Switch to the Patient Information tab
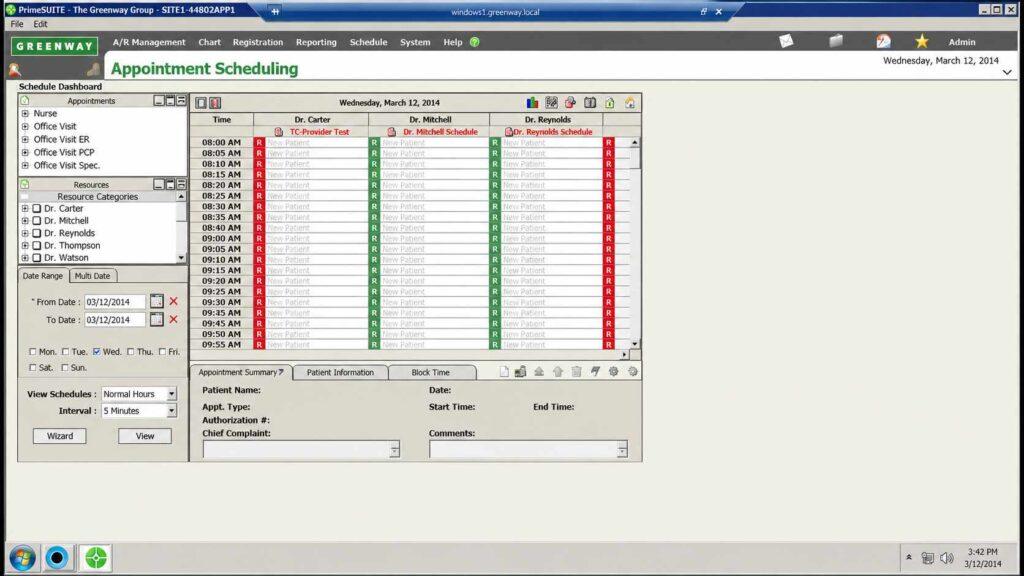 (340, 372)
